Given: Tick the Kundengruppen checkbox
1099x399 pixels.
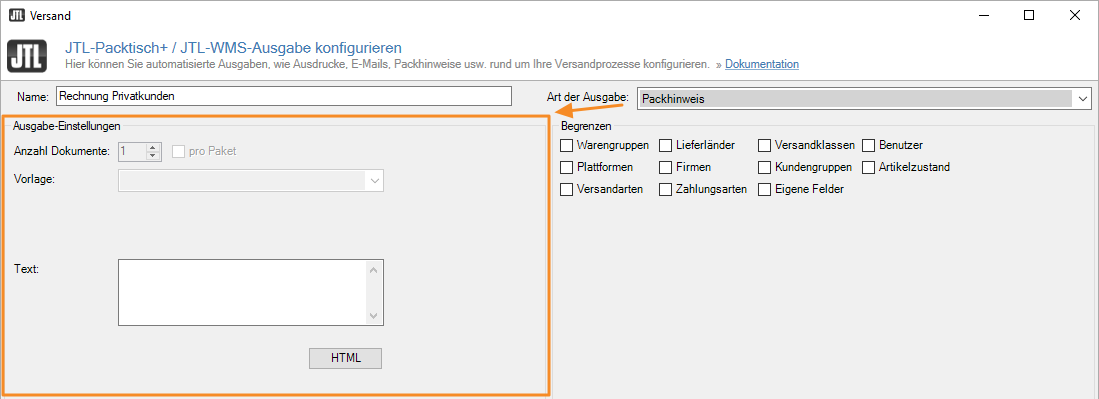Looking at the screenshot, I should (764, 167).
